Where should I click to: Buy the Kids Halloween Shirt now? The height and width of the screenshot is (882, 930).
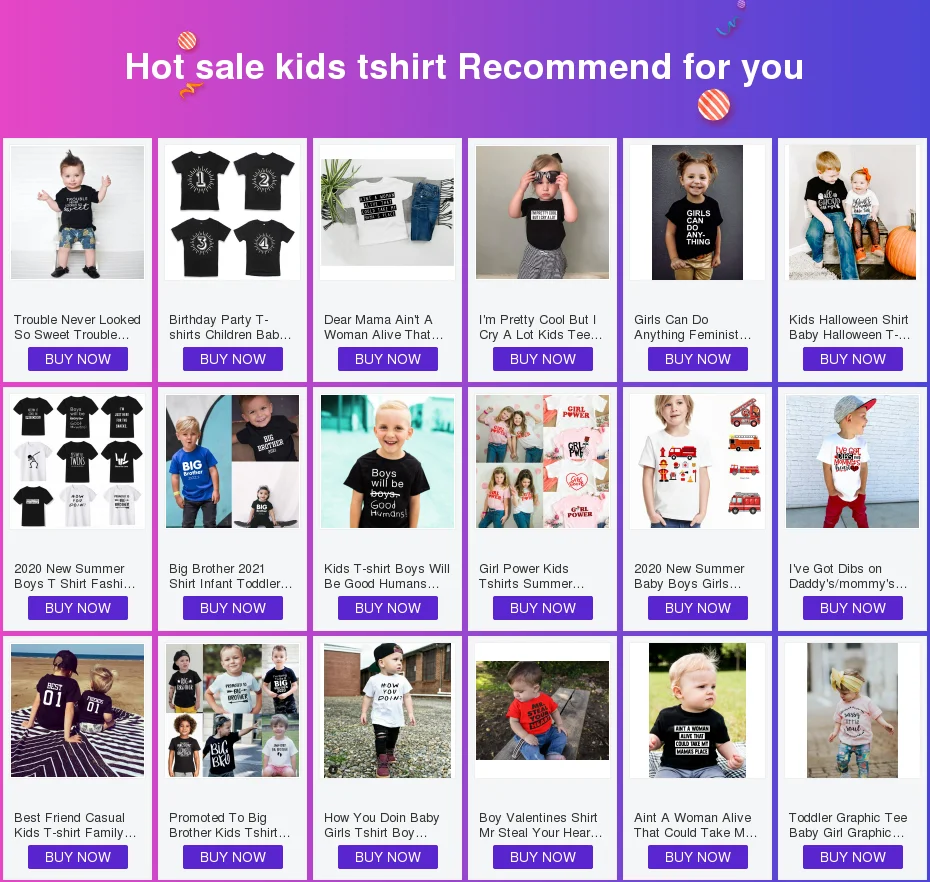click(853, 359)
